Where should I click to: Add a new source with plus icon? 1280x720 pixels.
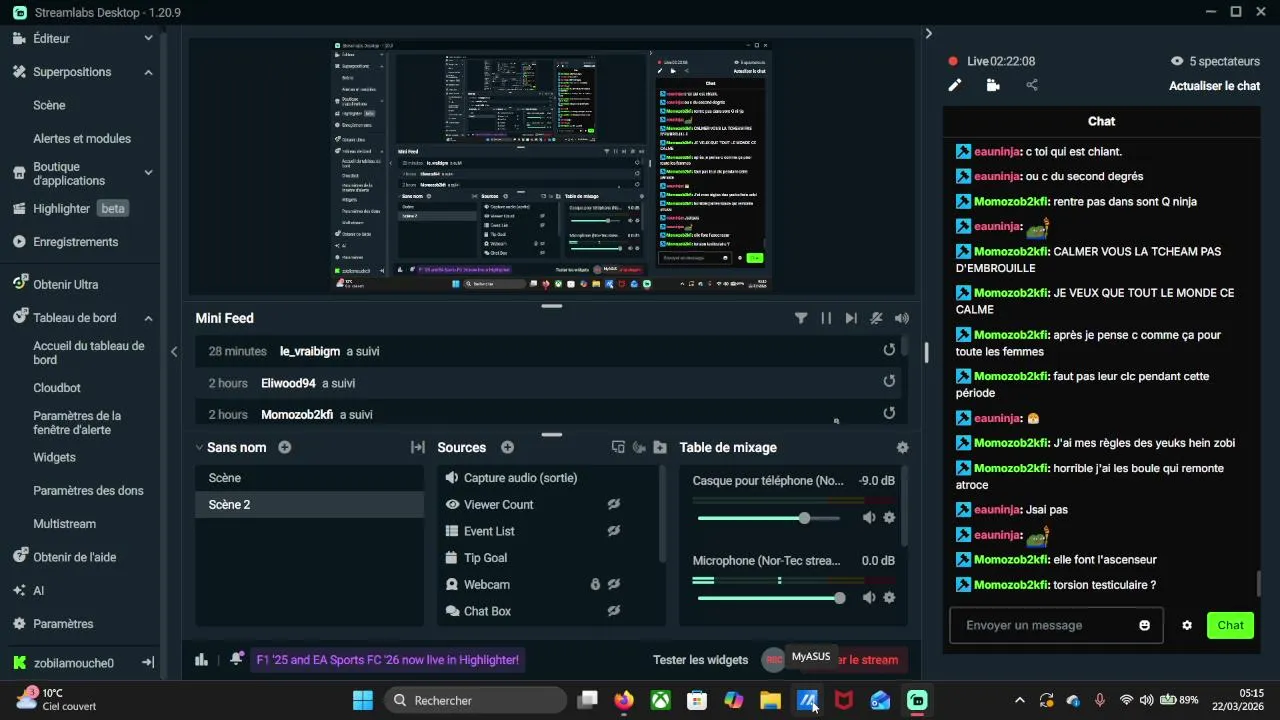click(x=507, y=447)
